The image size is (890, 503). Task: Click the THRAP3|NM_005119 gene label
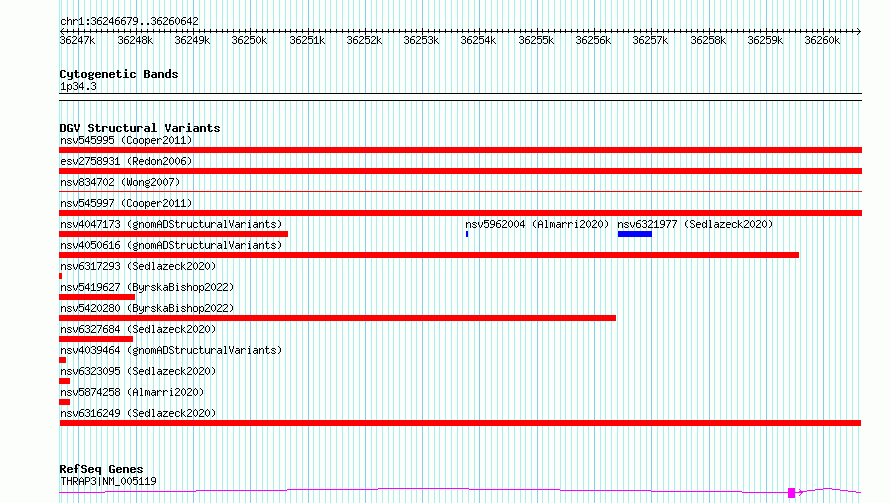(108, 481)
